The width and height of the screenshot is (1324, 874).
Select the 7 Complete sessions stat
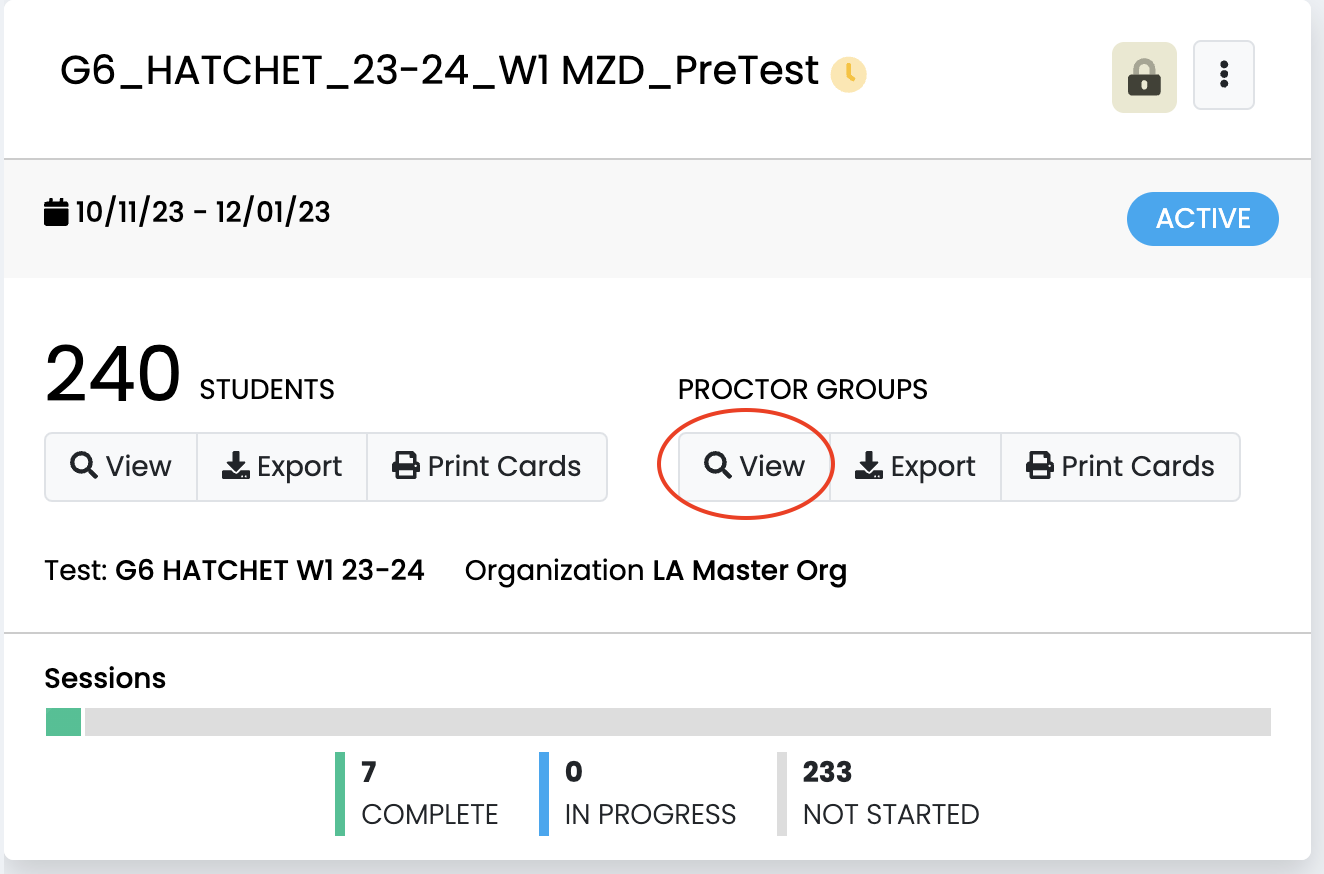click(428, 793)
